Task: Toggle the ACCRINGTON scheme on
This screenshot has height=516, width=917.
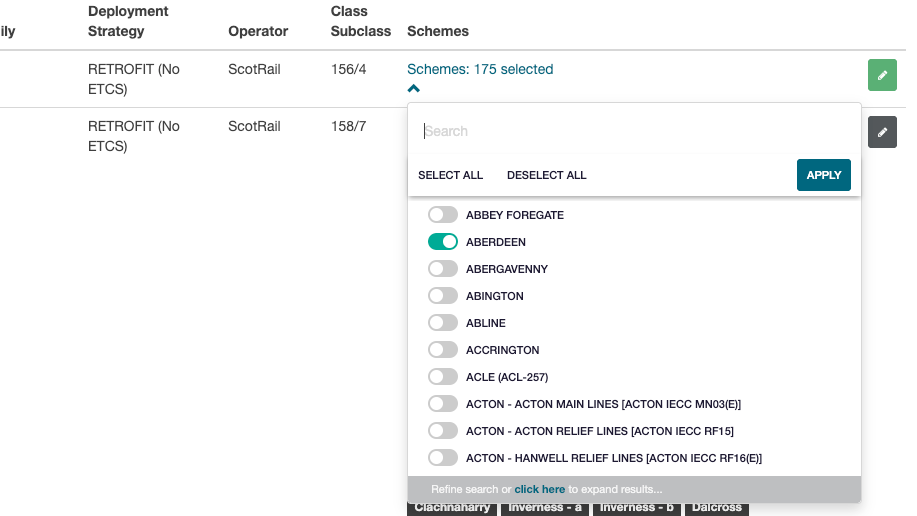Action: click(442, 350)
